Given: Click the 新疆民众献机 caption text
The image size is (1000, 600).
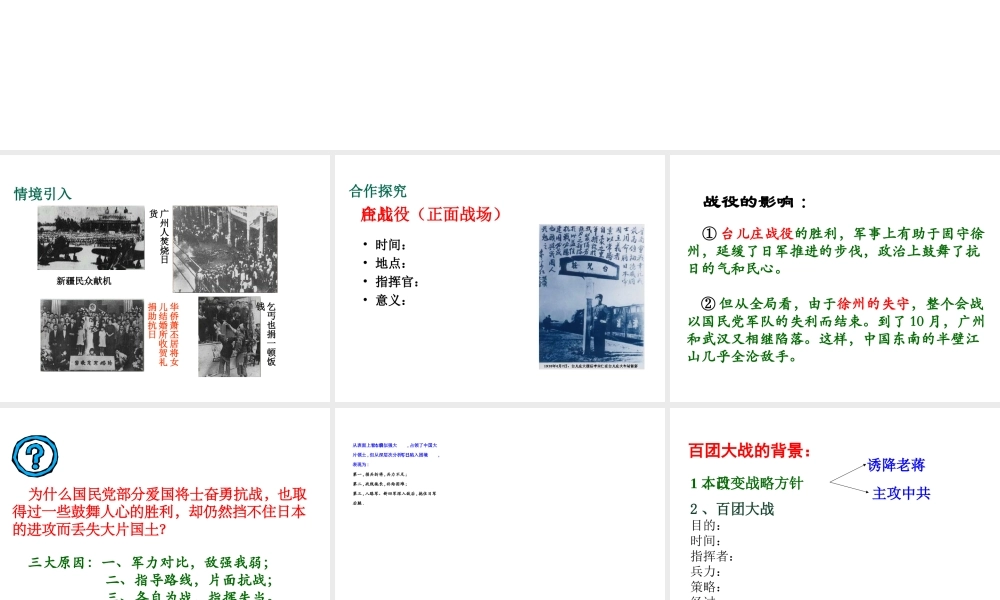Looking at the screenshot, I should click(84, 281).
